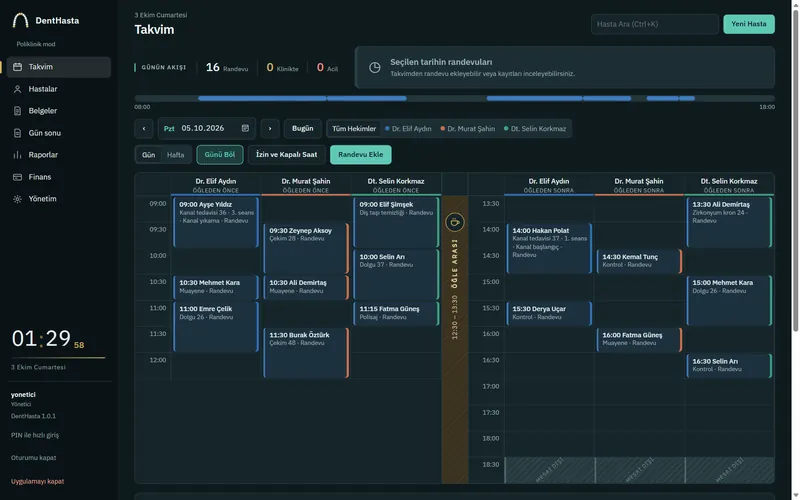Screen dimensions: 800x500
Task: Switch to Gün view
Action: (x=148, y=155)
